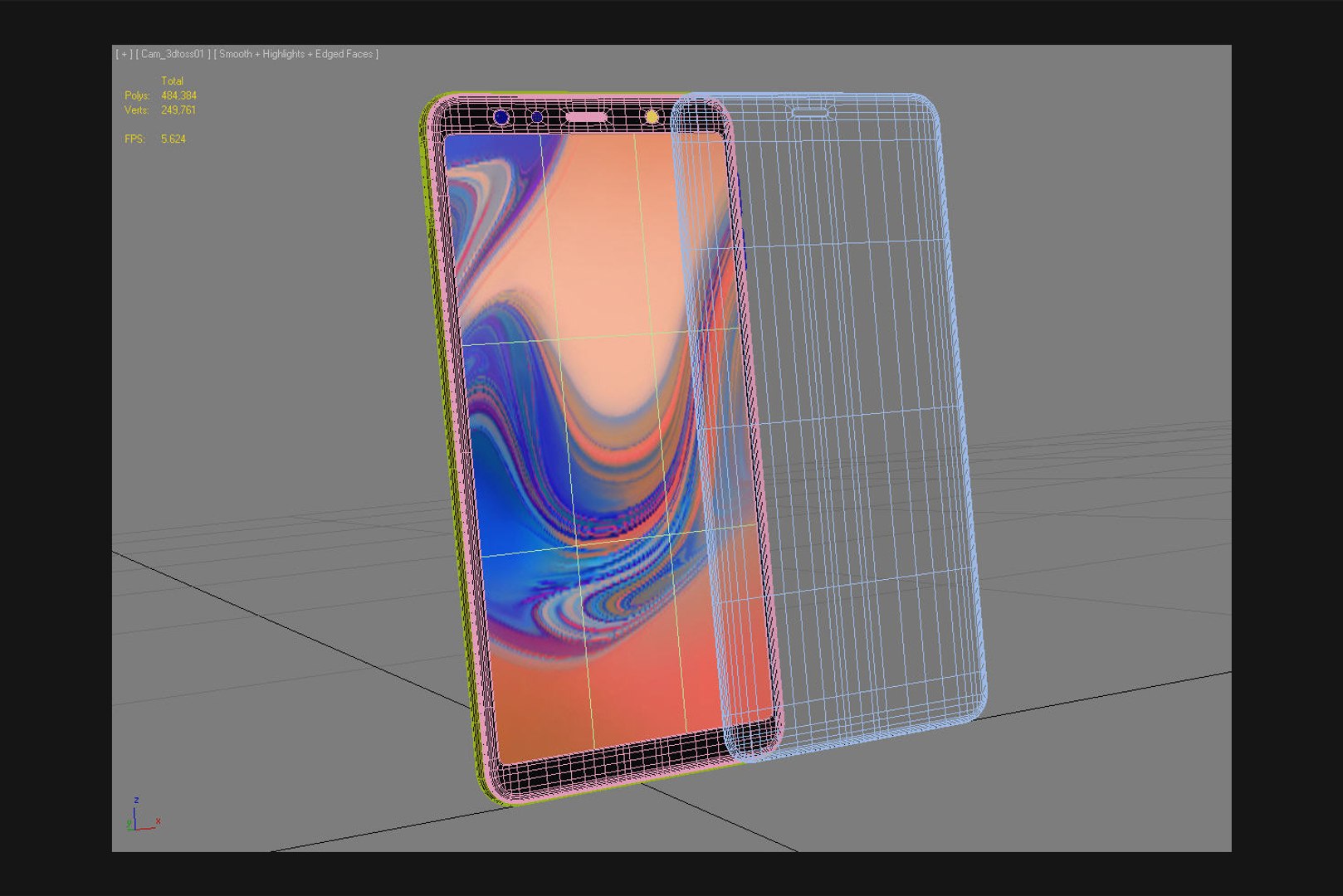The image size is (1343, 896).
Task: Select the Verts count 249,761
Action: pyautogui.click(x=178, y=110)
